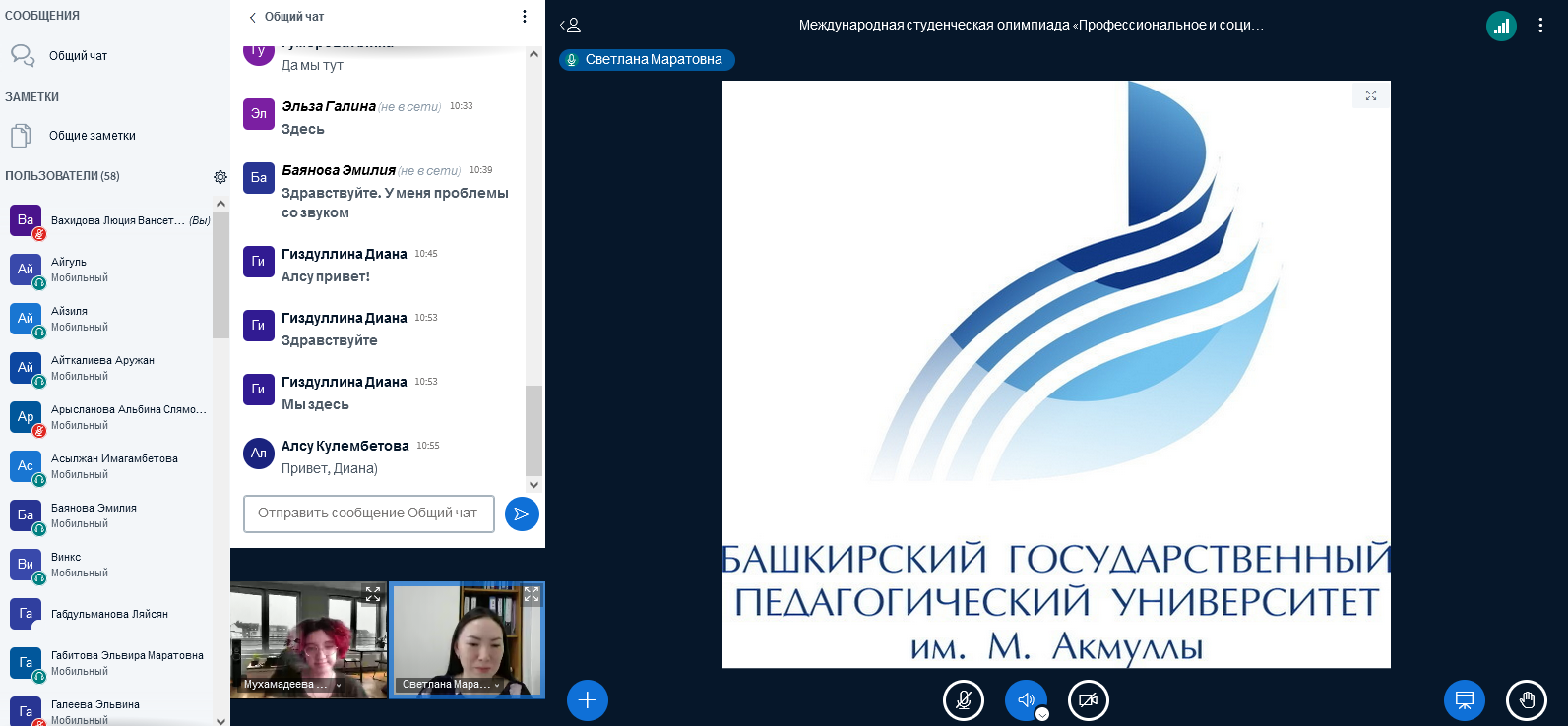The image size is (1568, 726).
Task: Open users list settings gear
Action: pos(220,177)
